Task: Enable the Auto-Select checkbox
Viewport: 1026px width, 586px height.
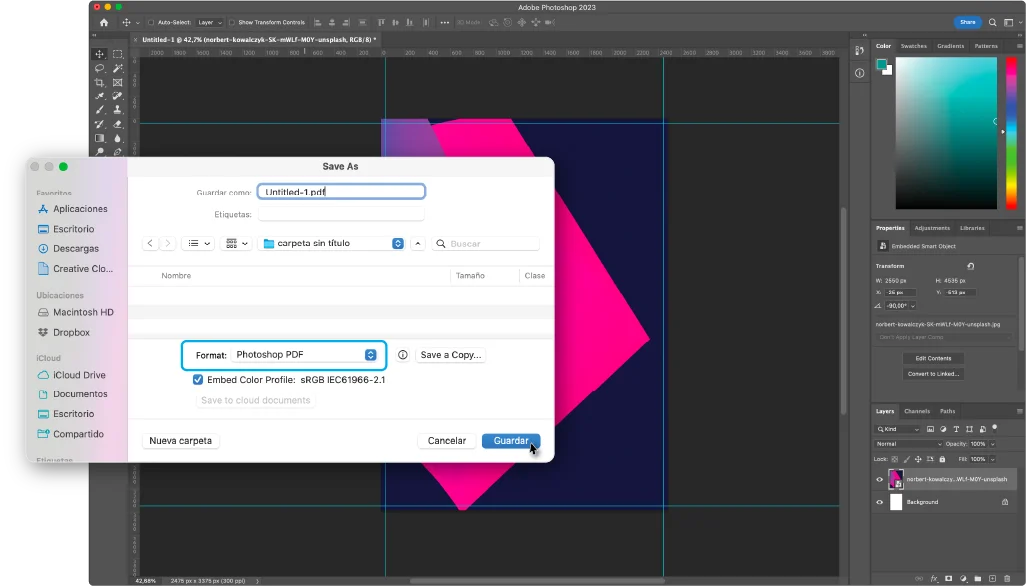Action: coord(151,22)
